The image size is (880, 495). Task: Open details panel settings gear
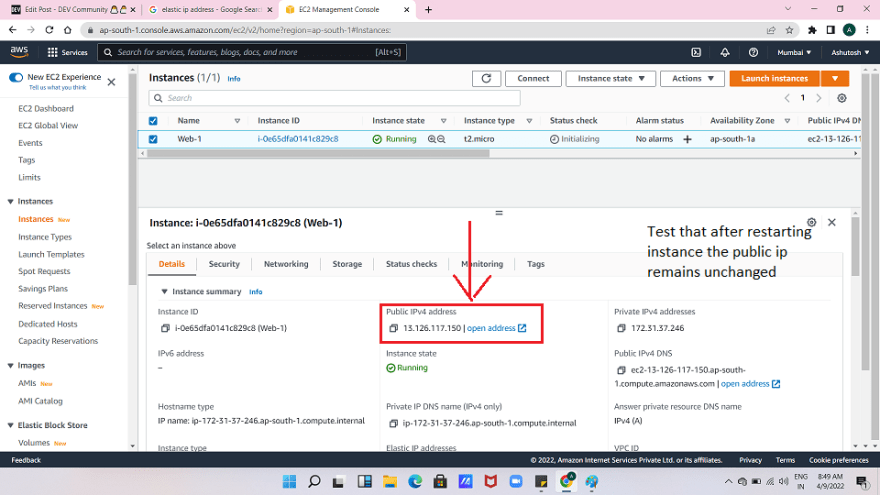coord(811,222)
